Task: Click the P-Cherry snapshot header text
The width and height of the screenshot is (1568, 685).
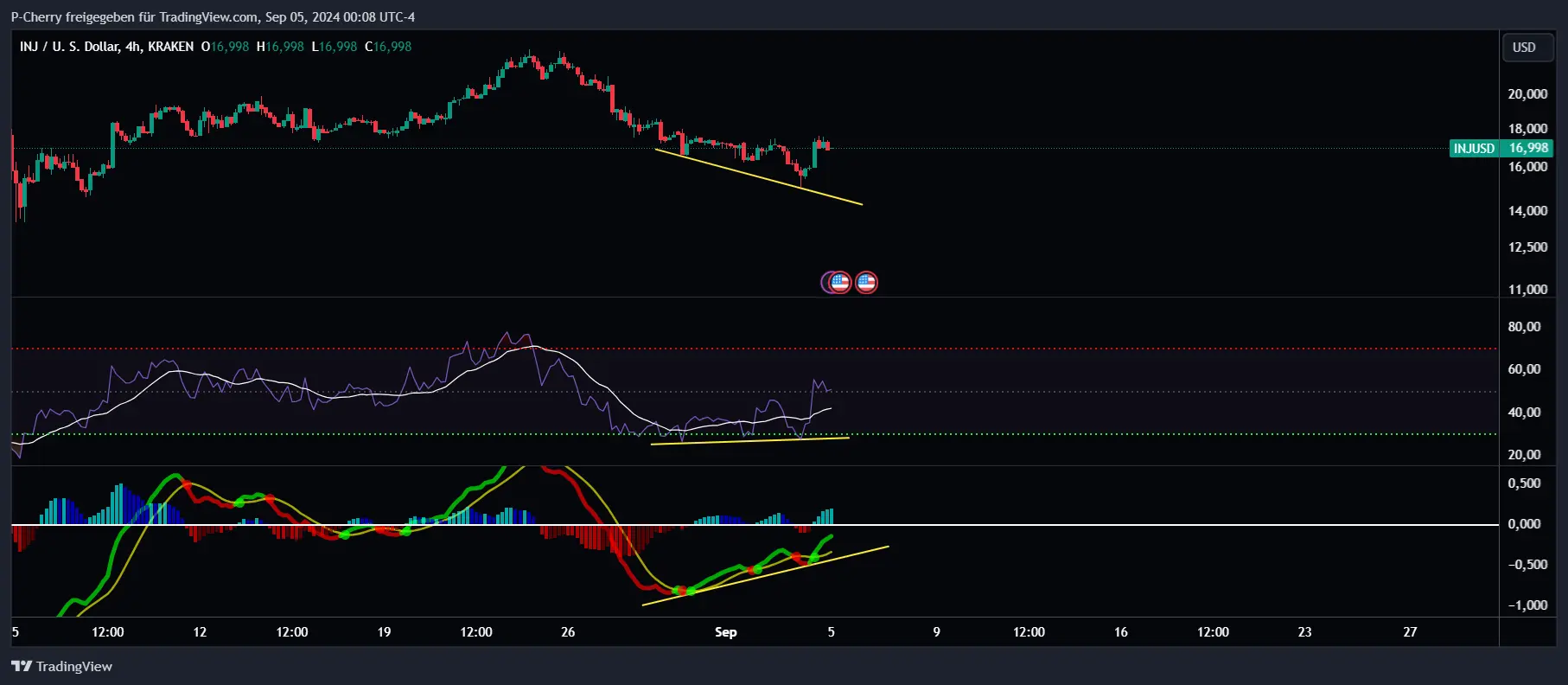Action: pyautogui.click(x=213, y=16)
